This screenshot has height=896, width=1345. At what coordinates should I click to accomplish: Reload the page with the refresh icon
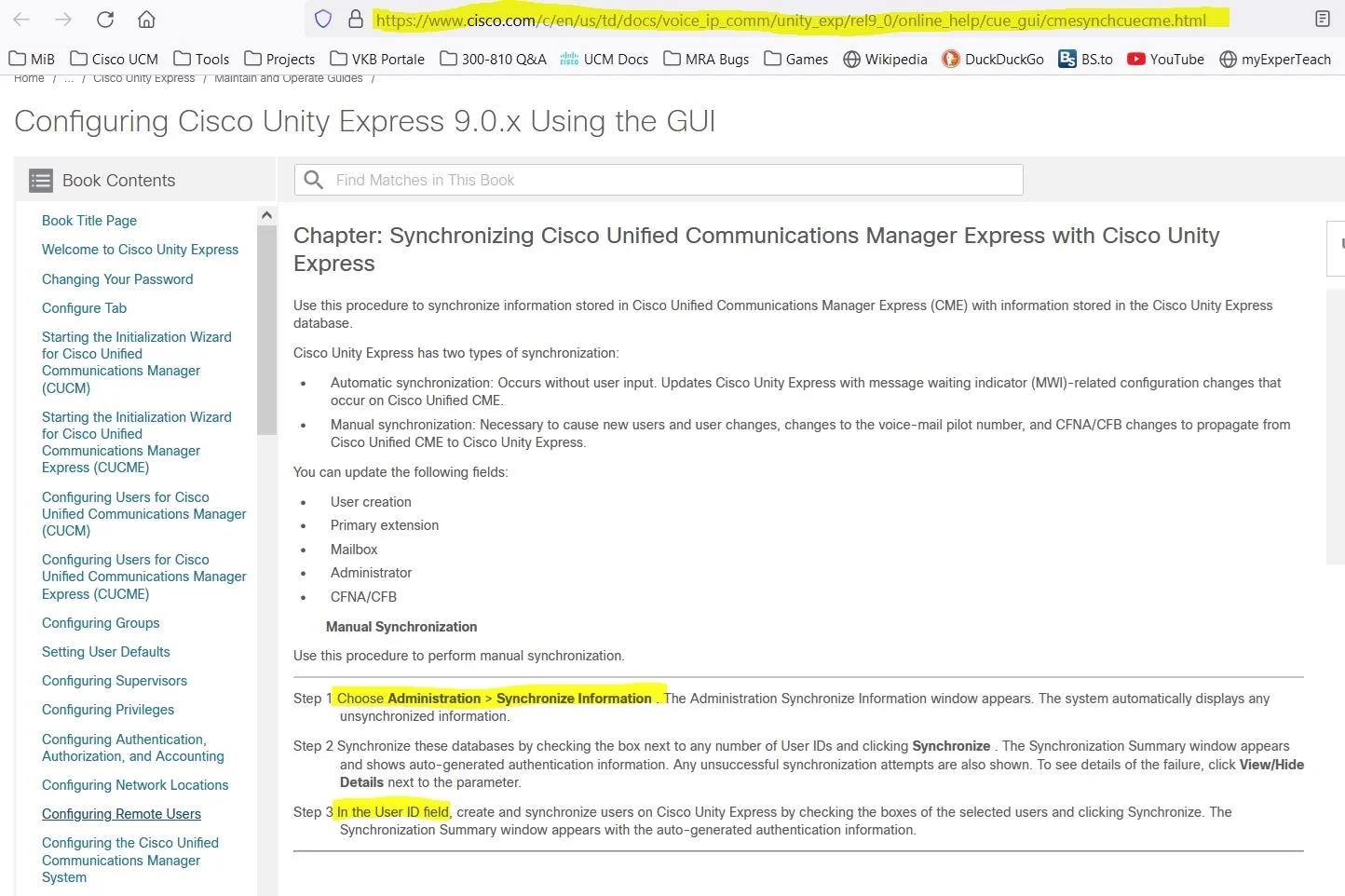pyautogui.click(x=105, y=20)
